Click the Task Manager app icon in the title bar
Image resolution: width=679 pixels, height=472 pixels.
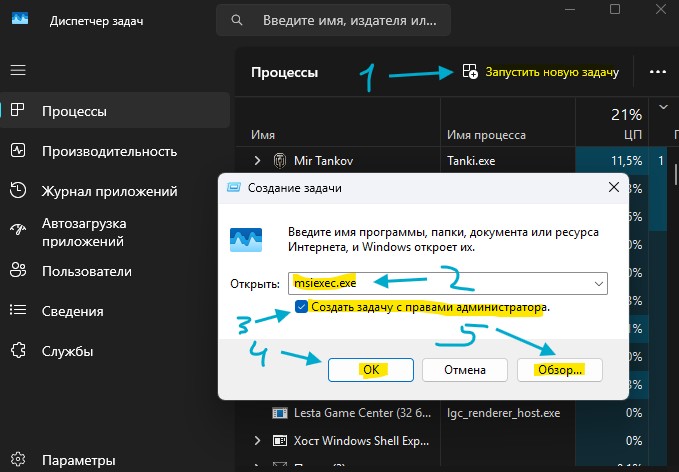tap(20, 18)
